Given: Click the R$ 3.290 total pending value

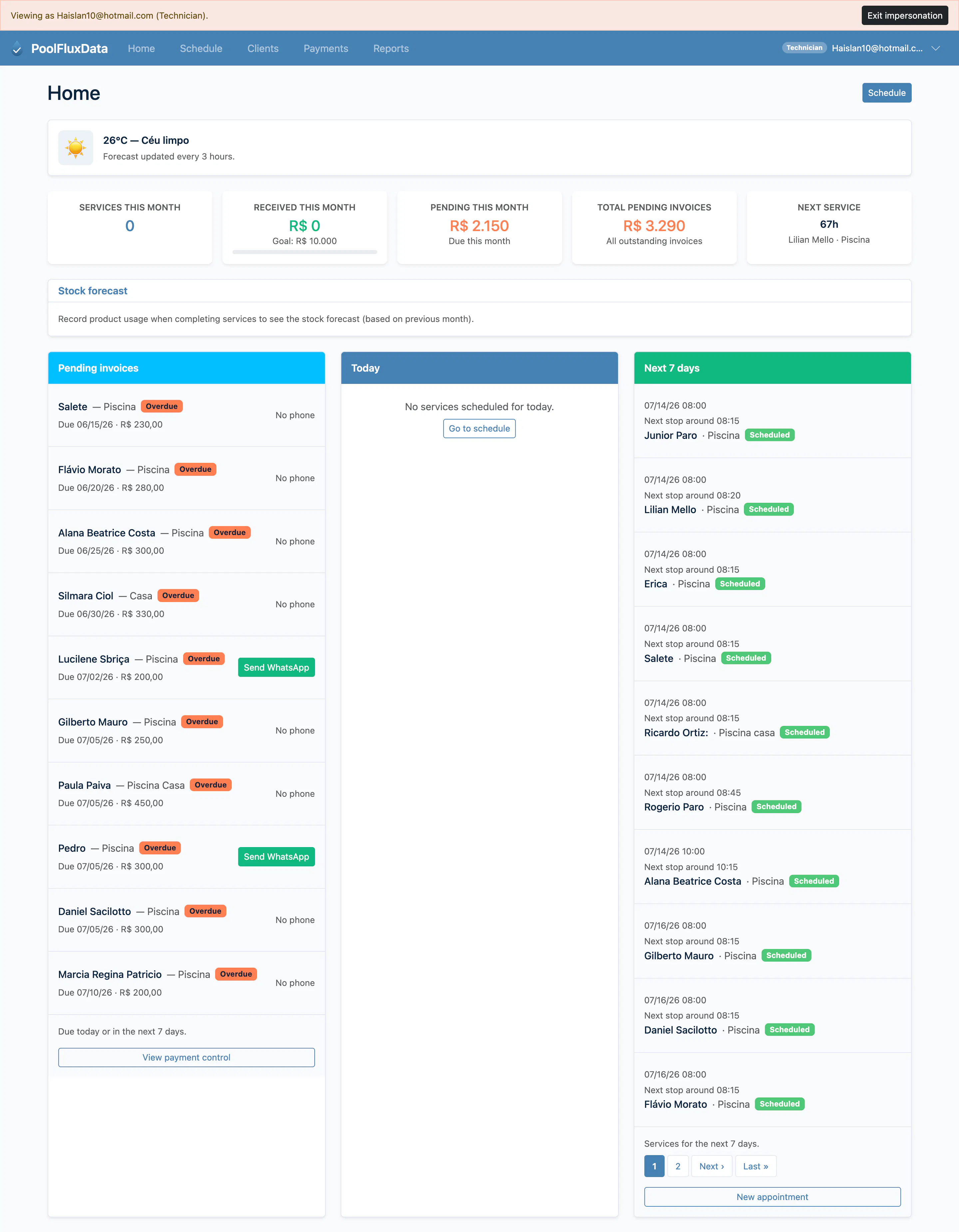Looking at the screenshot, I should [654, 226].
